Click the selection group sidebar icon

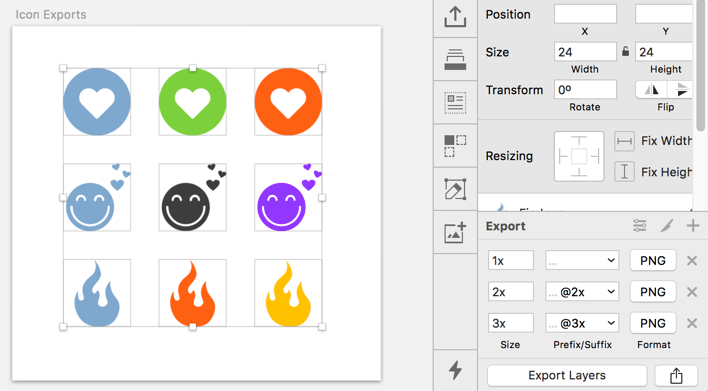[455, 146]
